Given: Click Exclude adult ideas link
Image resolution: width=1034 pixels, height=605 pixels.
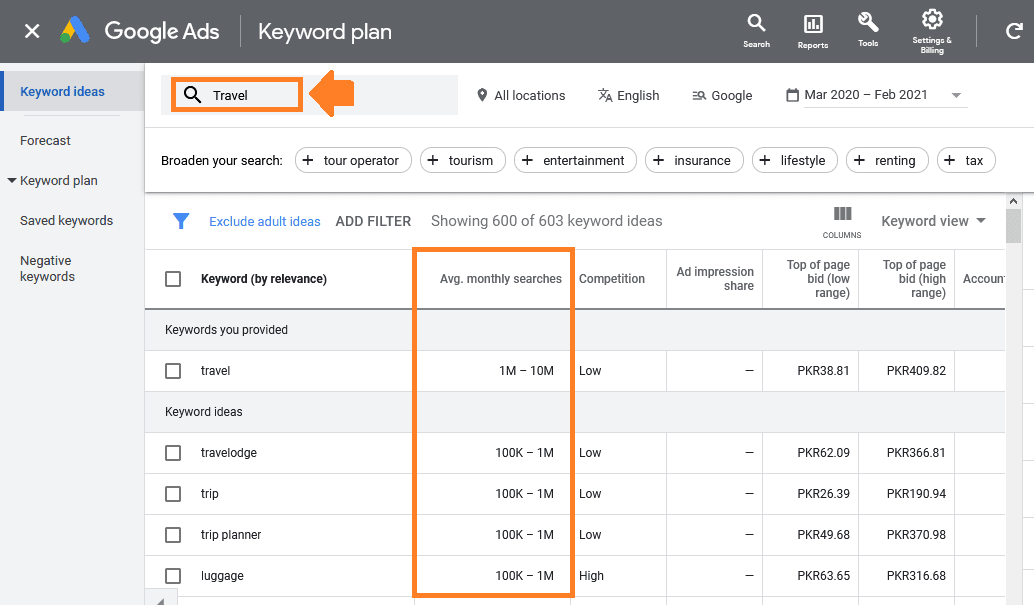Looking at the screenshot, I should click(x=264, y=221).
